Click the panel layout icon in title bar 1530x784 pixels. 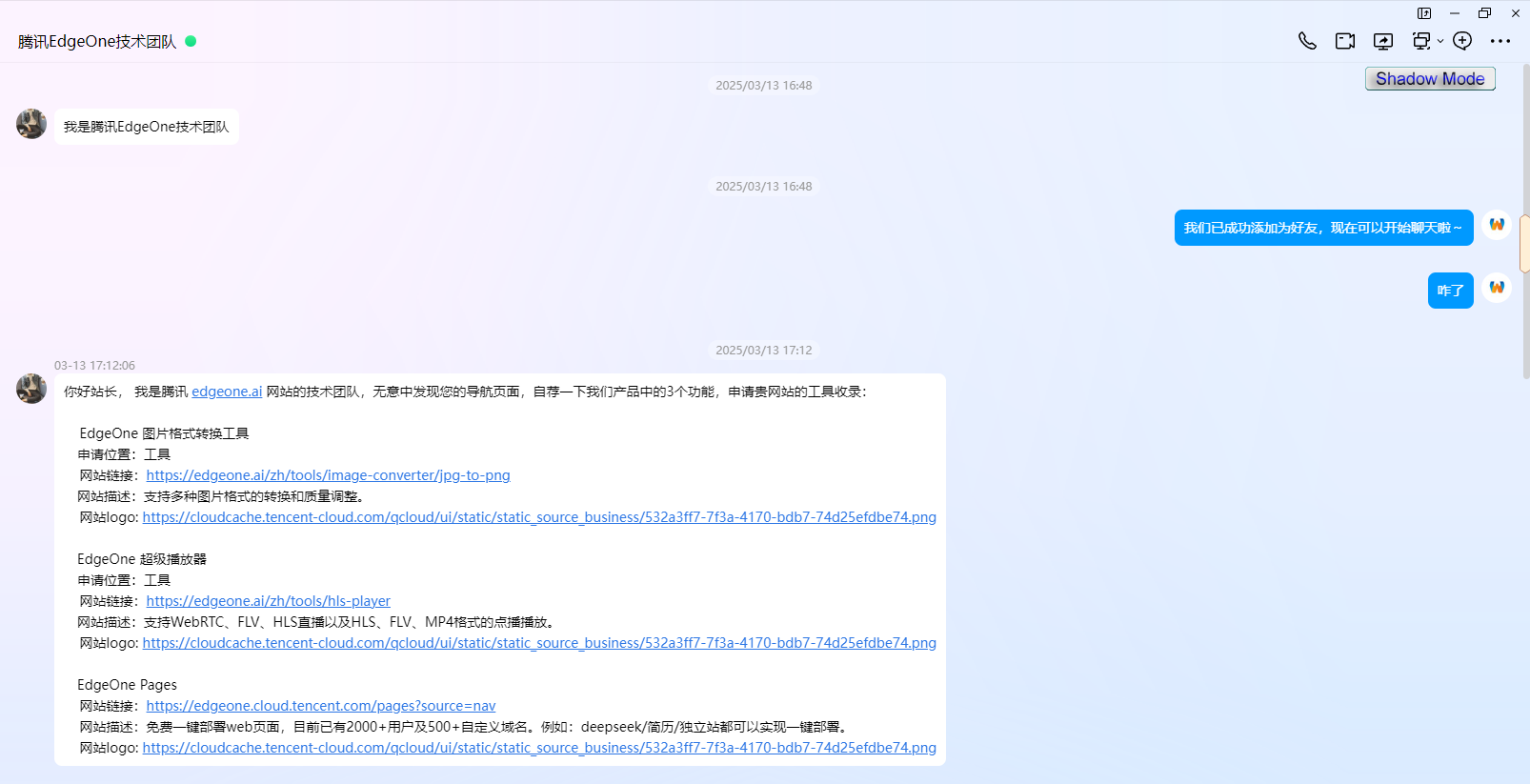click(1424, 13)
